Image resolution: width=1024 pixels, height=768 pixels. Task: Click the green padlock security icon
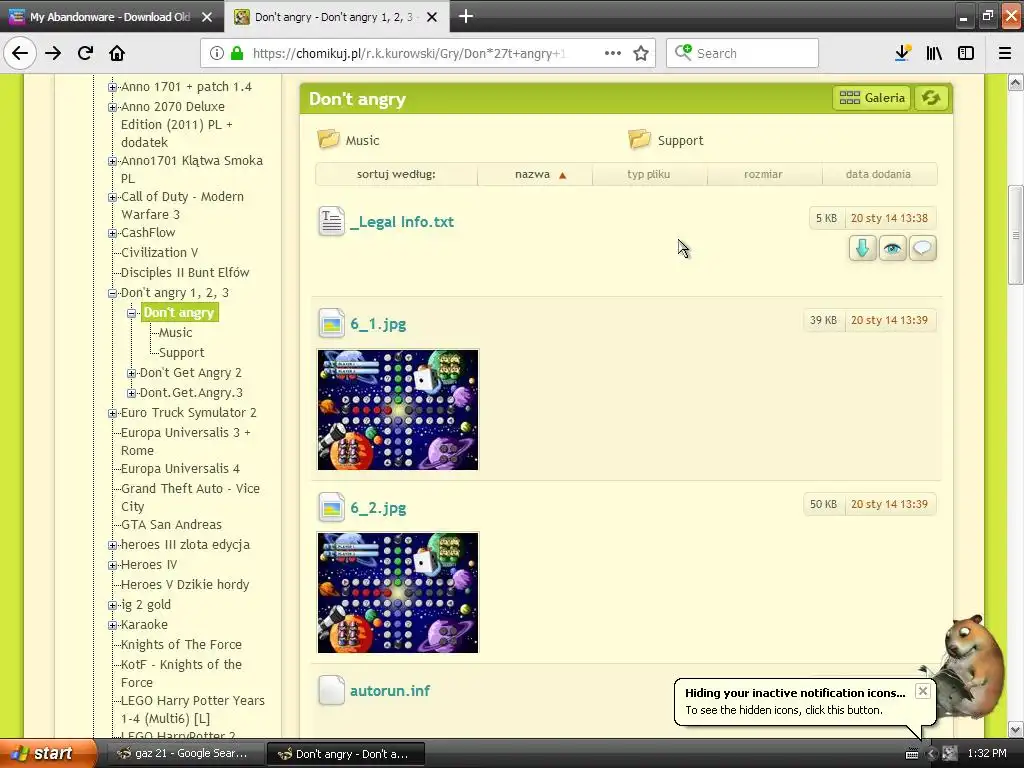[x=237, y=53]
